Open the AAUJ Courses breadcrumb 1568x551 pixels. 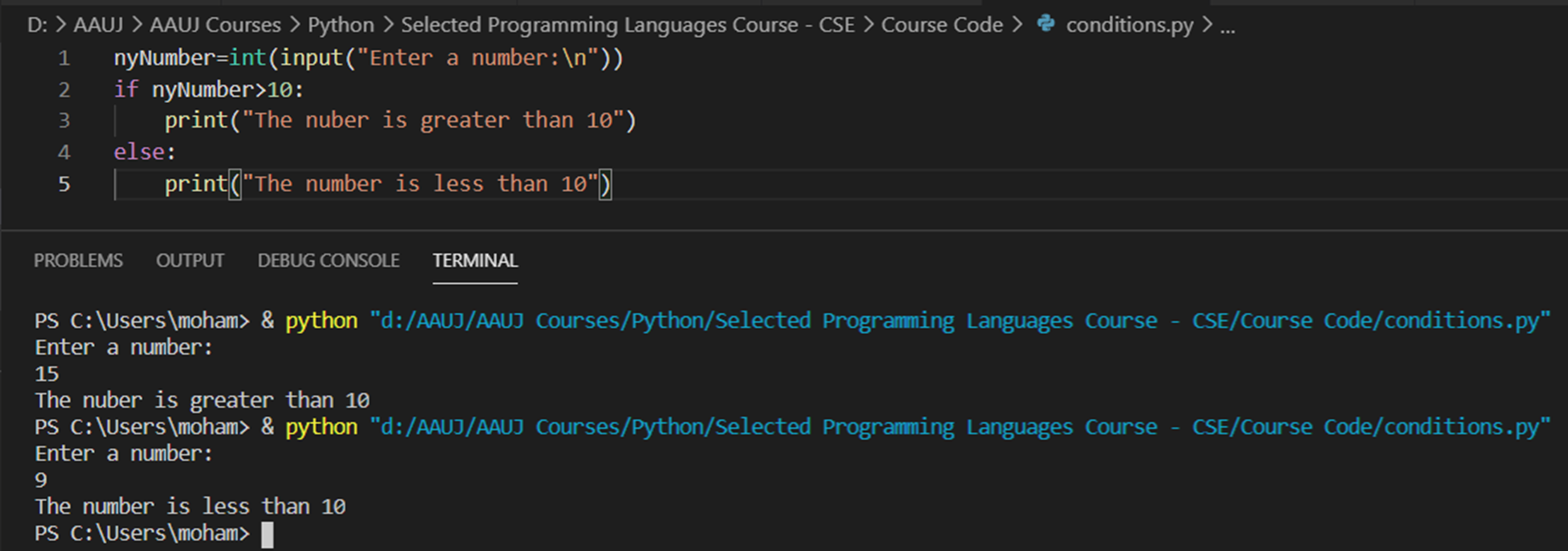215,25
